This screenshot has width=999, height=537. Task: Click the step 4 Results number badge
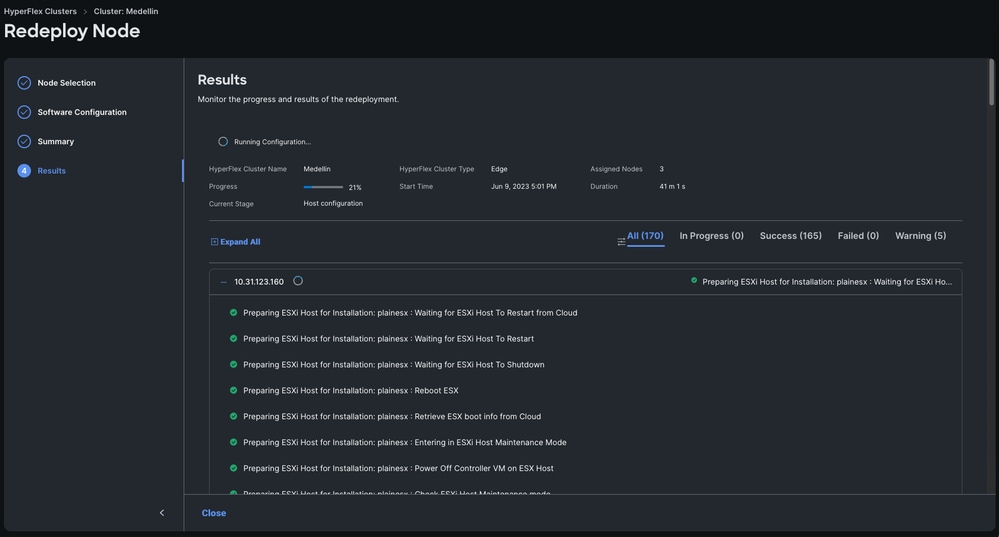click(24, 171)
